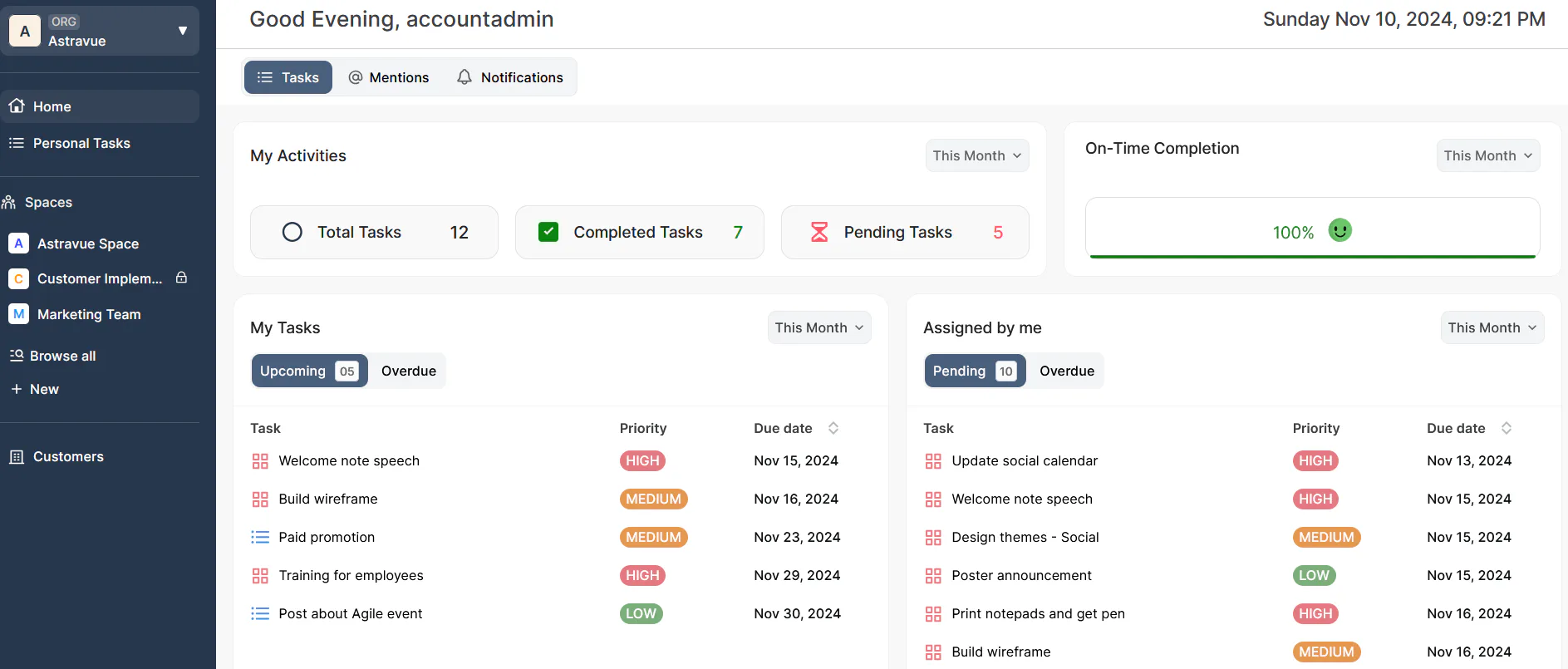
Task: Click the Home house icon in sidebar
Action: pyautogui.click(x=17, y=106)
